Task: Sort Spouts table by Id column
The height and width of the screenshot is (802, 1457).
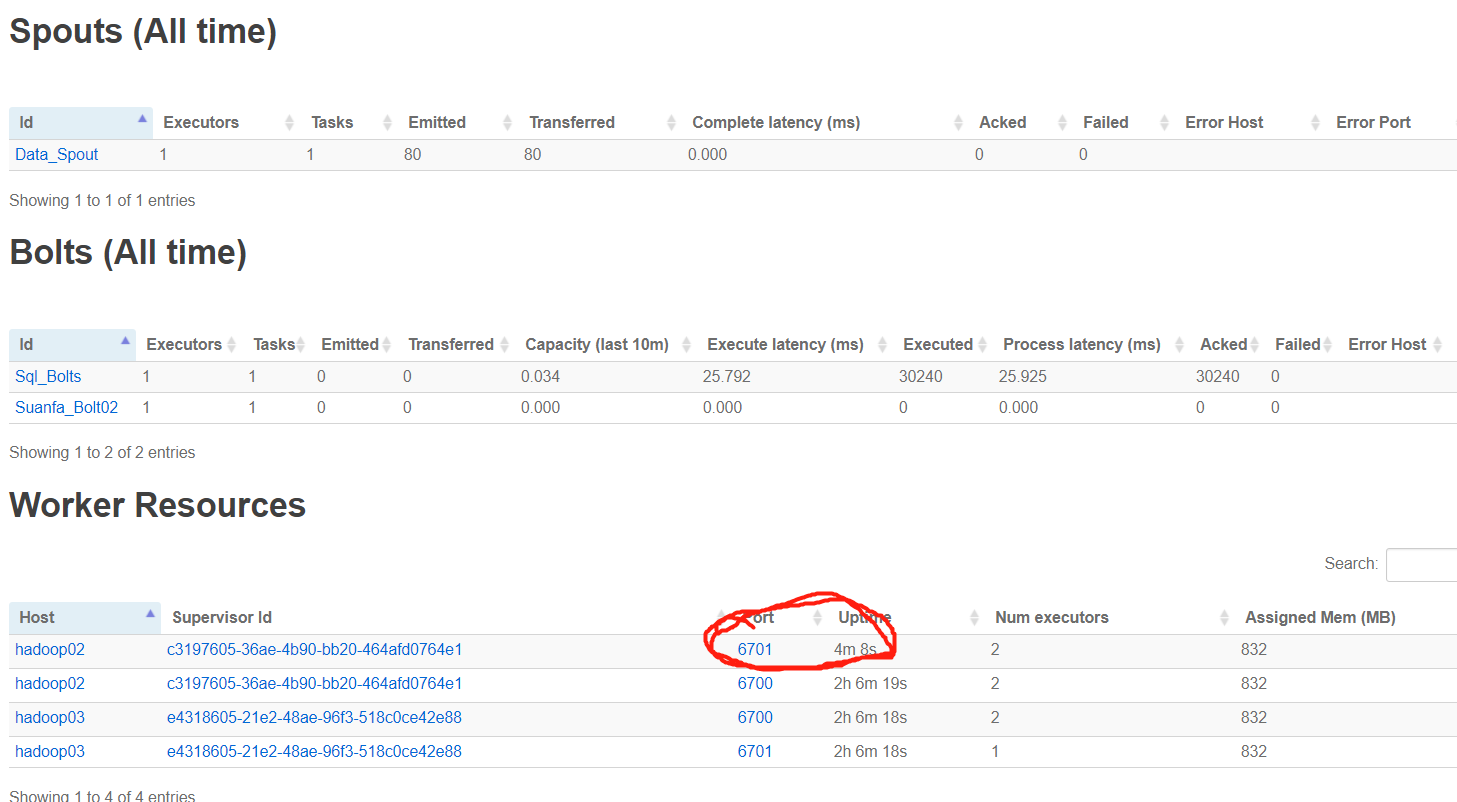Action: point(81,122)
